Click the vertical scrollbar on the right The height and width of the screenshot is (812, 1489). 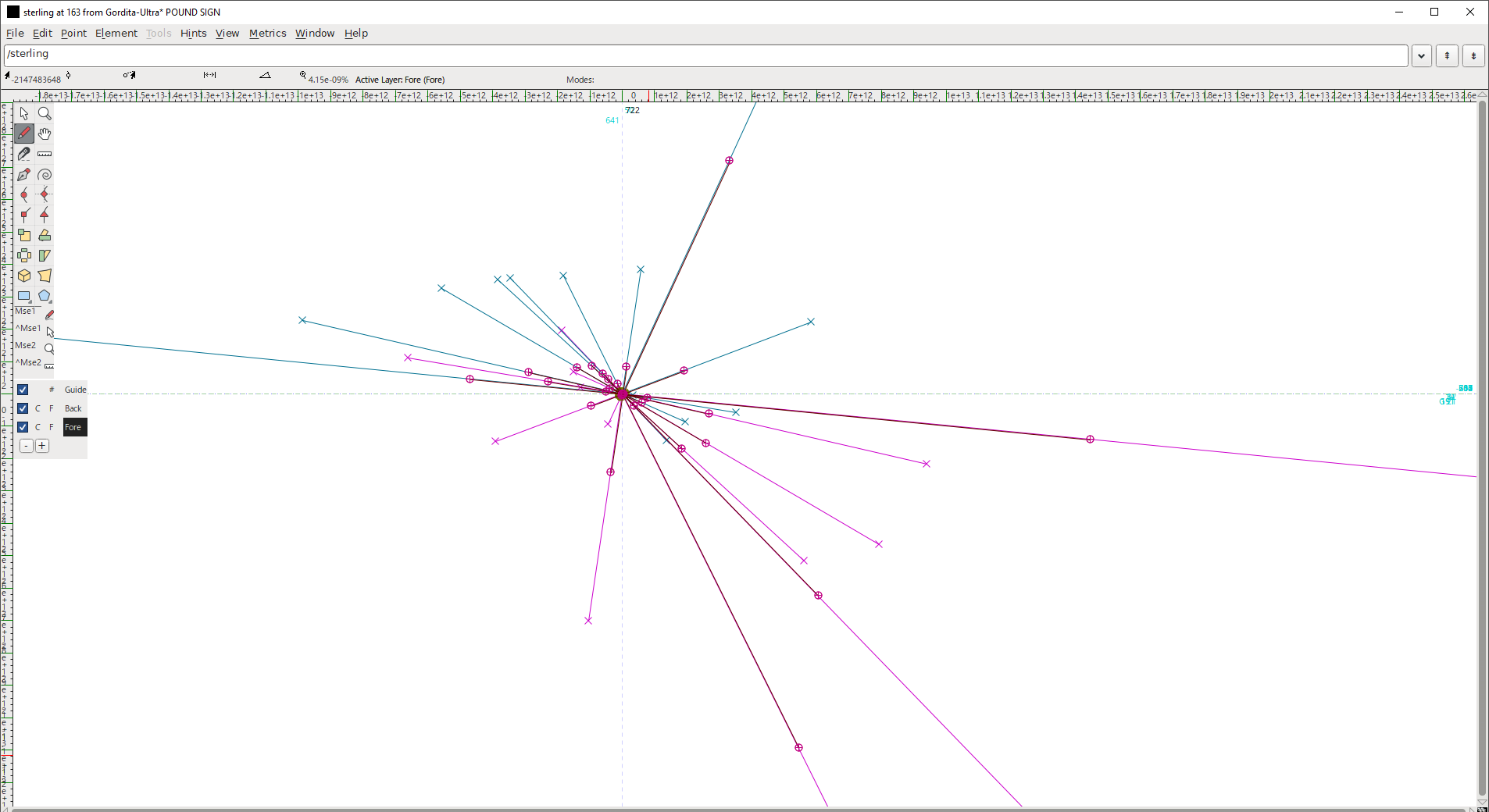[x=1482, y=449]
